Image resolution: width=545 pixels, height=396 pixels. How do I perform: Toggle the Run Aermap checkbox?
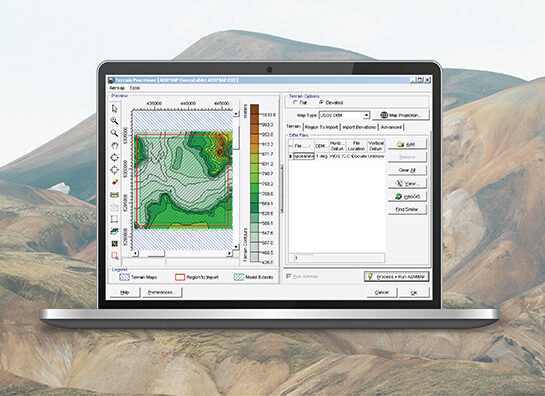288,276
